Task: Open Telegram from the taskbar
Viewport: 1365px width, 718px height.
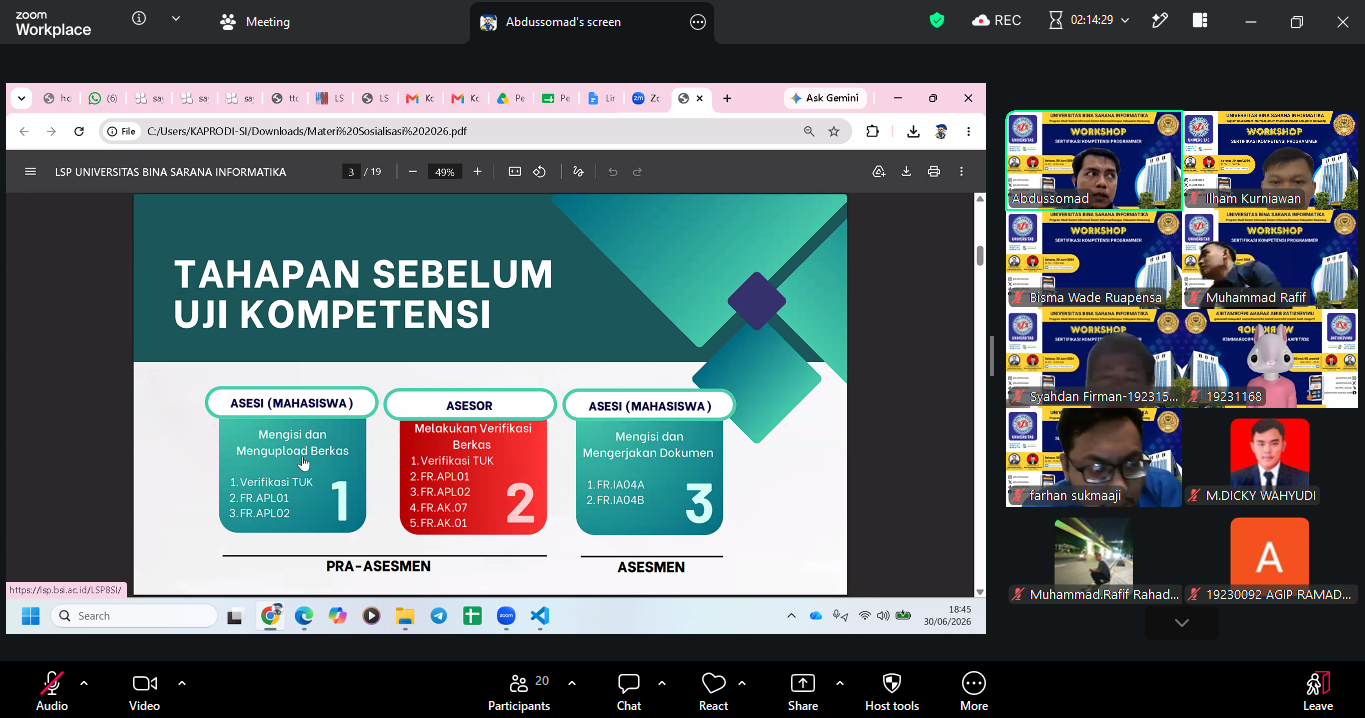Action: [438, 616]
